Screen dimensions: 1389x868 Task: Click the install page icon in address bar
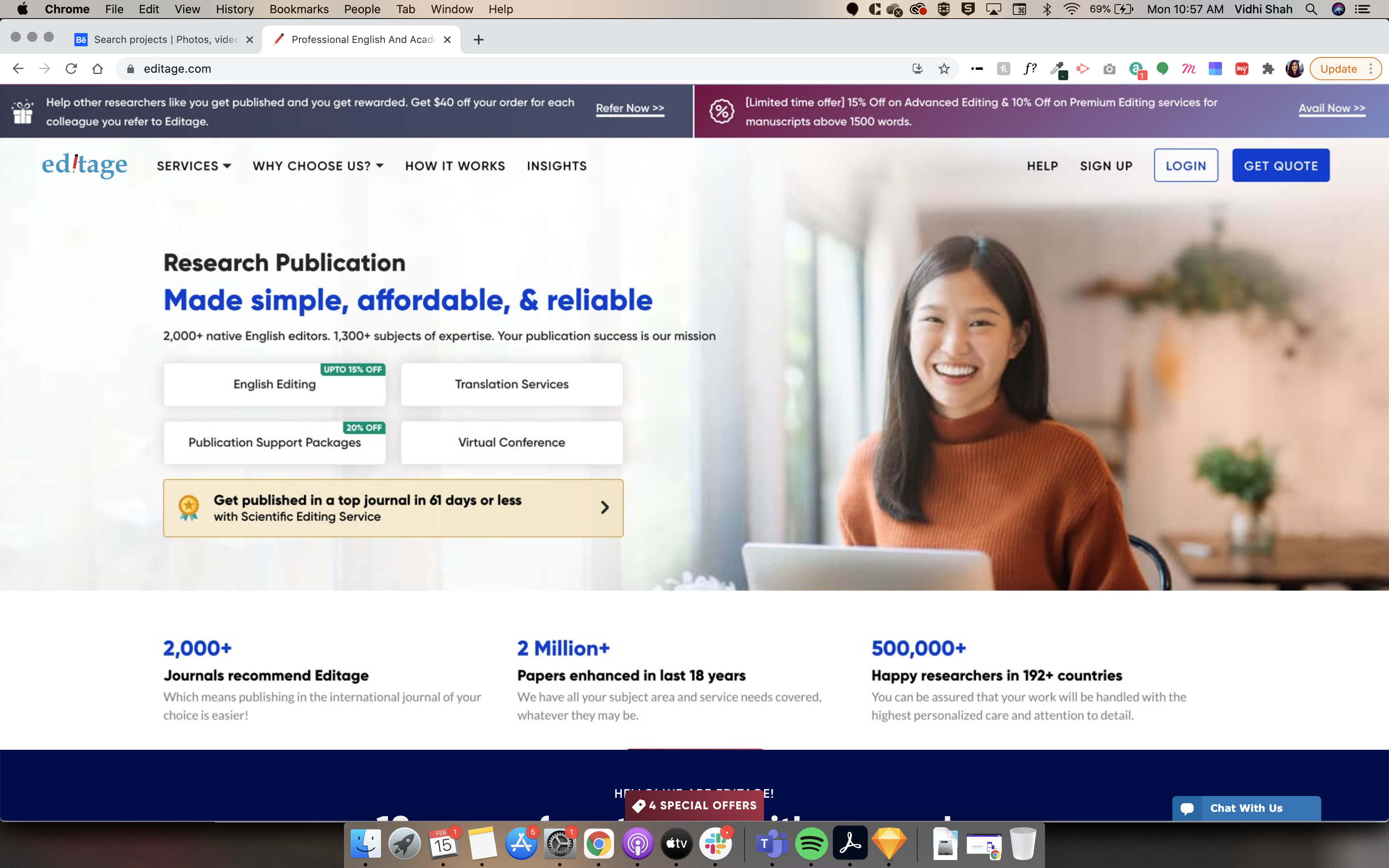[918, 69]
